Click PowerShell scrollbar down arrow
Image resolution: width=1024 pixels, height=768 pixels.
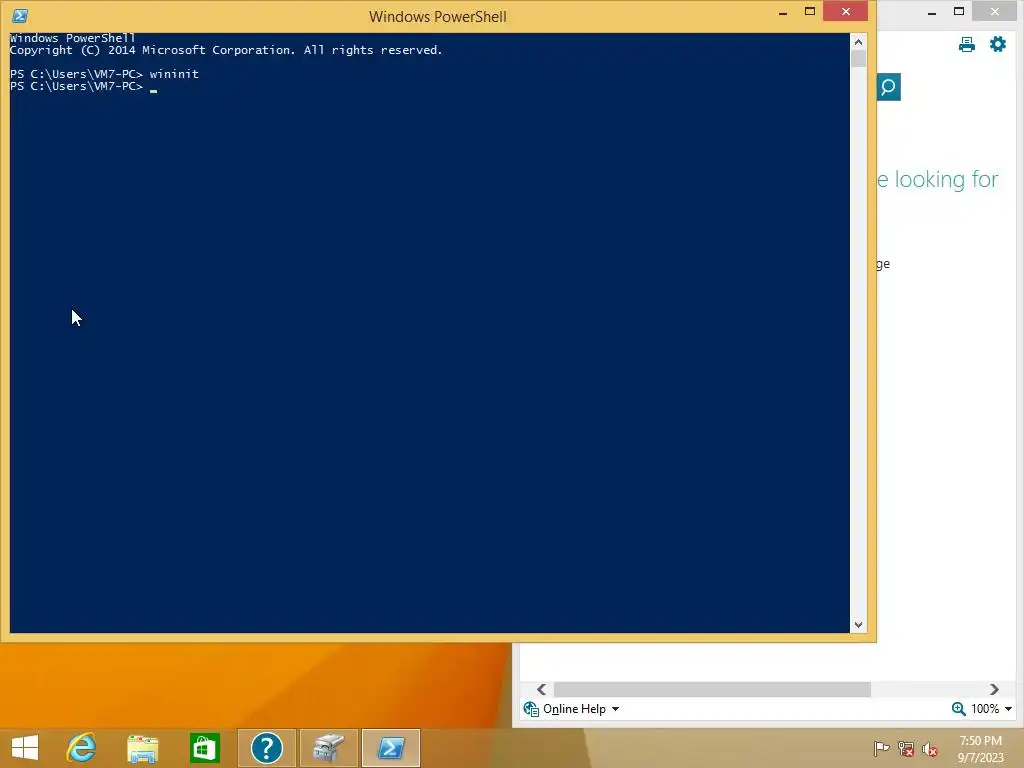pyautogui.click(x=858, y=625)
